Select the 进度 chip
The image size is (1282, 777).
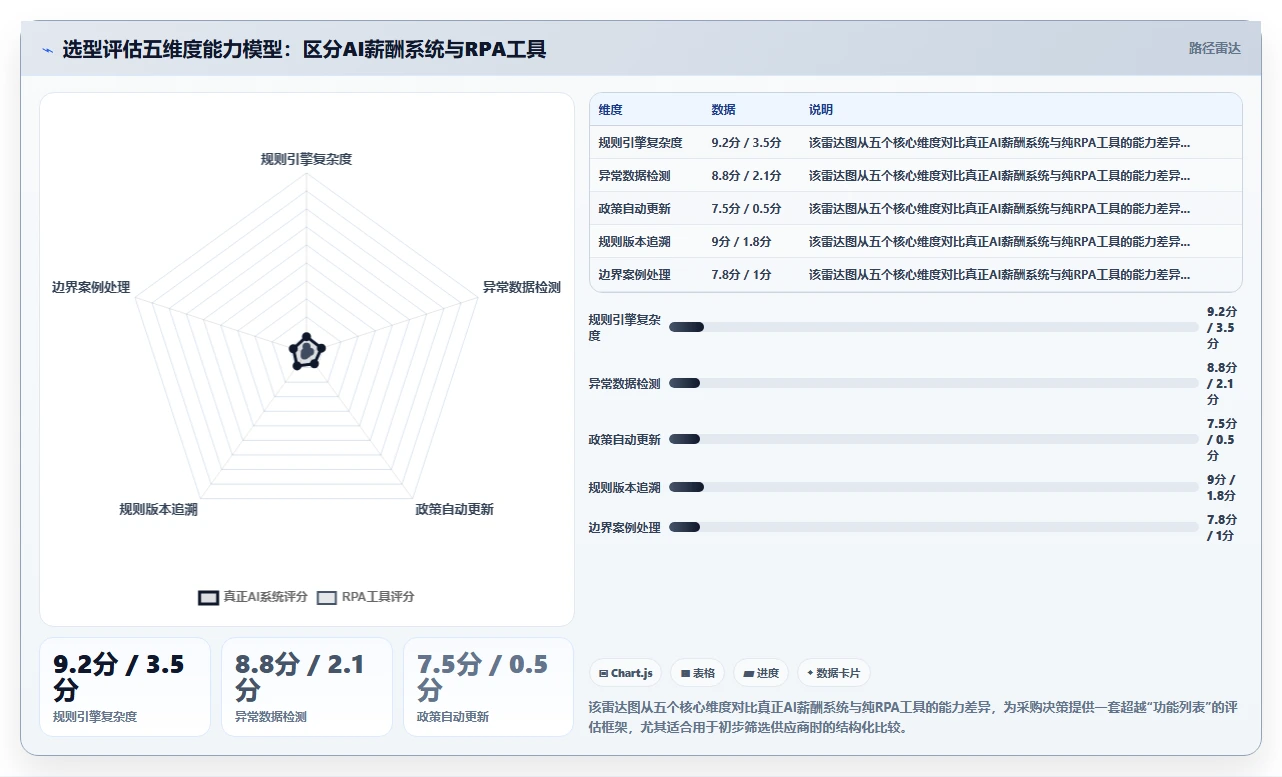tap(761, 673)
